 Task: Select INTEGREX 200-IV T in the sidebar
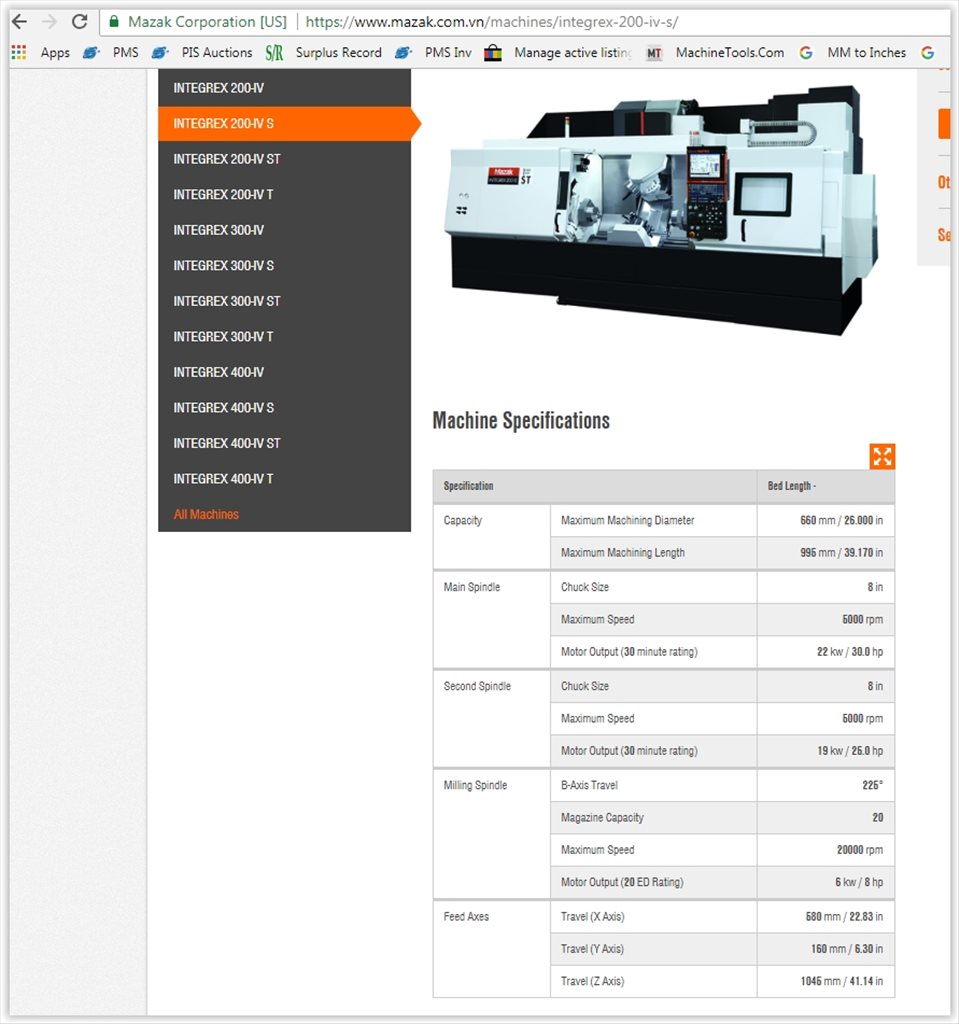point(284,195)
